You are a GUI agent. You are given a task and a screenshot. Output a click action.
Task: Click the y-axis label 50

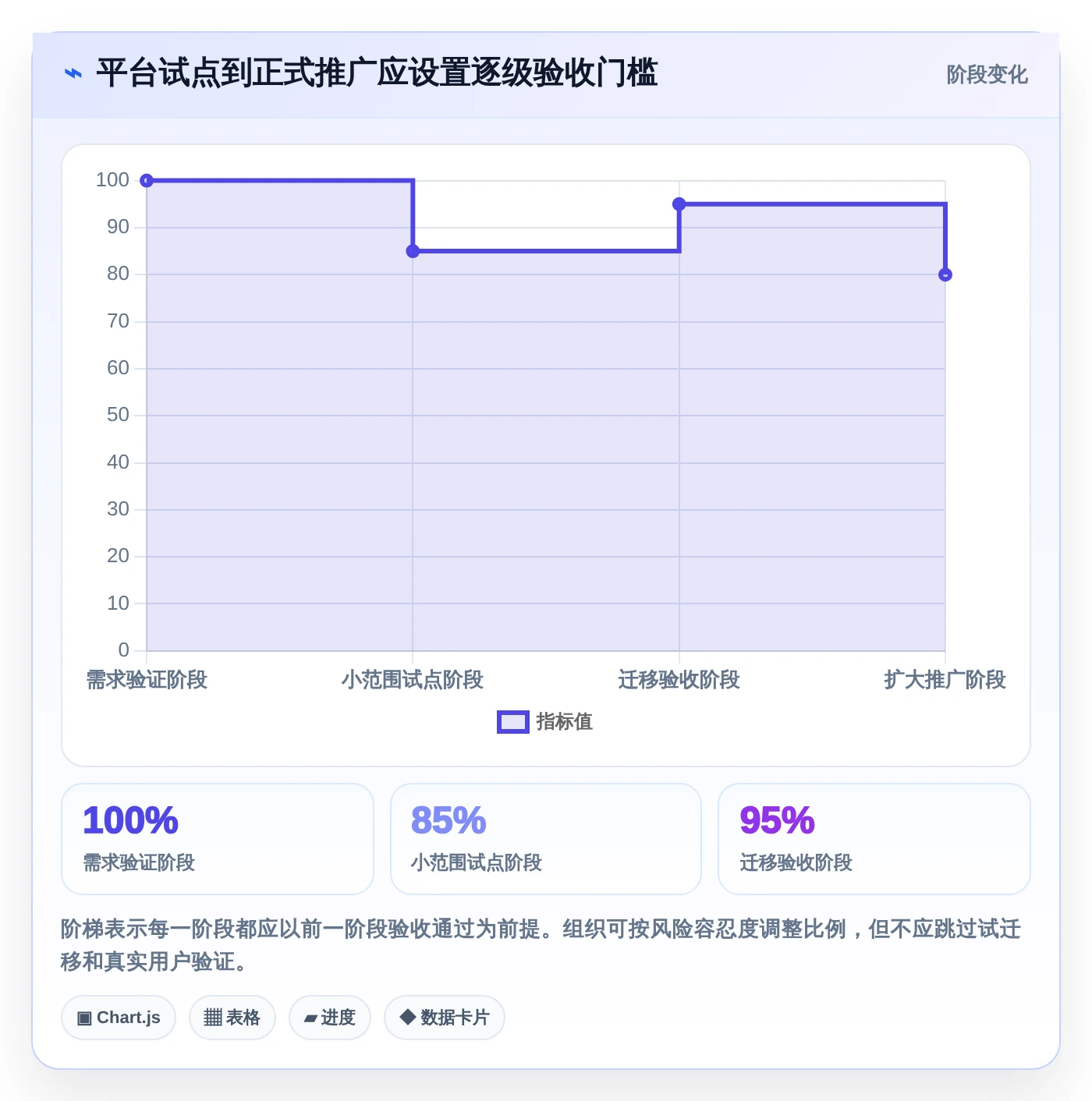pyautogui.click(x=118, y=415)
